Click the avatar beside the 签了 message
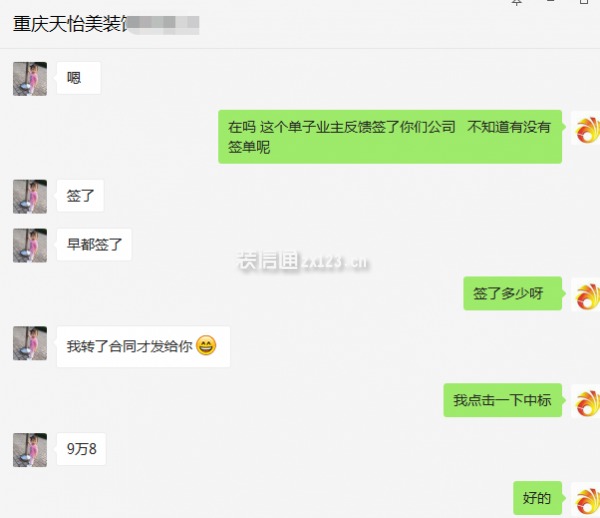The image size is (600, 518). point(30,197)
